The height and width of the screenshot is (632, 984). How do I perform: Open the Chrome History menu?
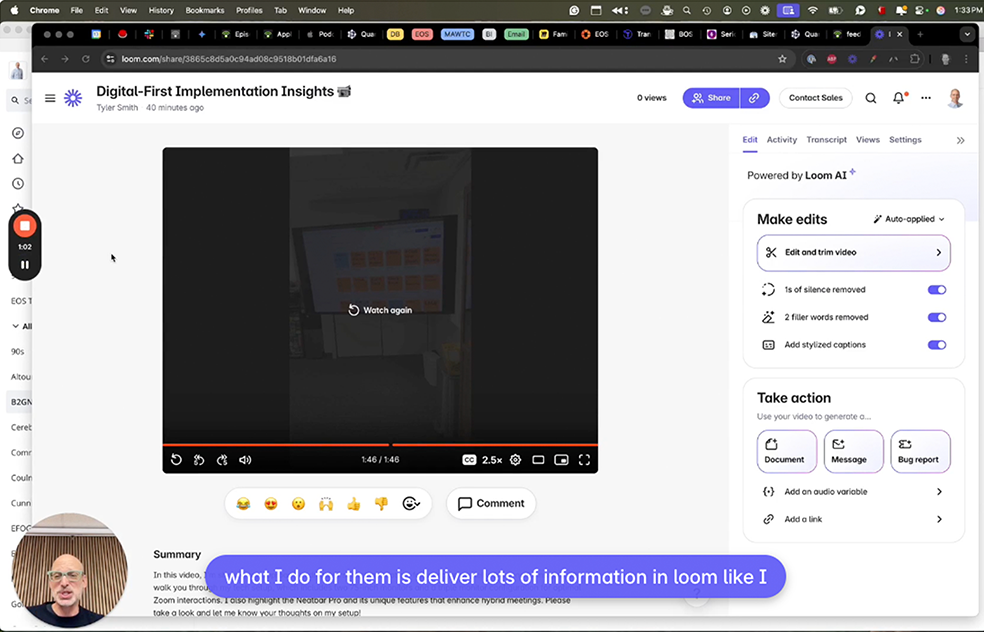pos(161,10)
